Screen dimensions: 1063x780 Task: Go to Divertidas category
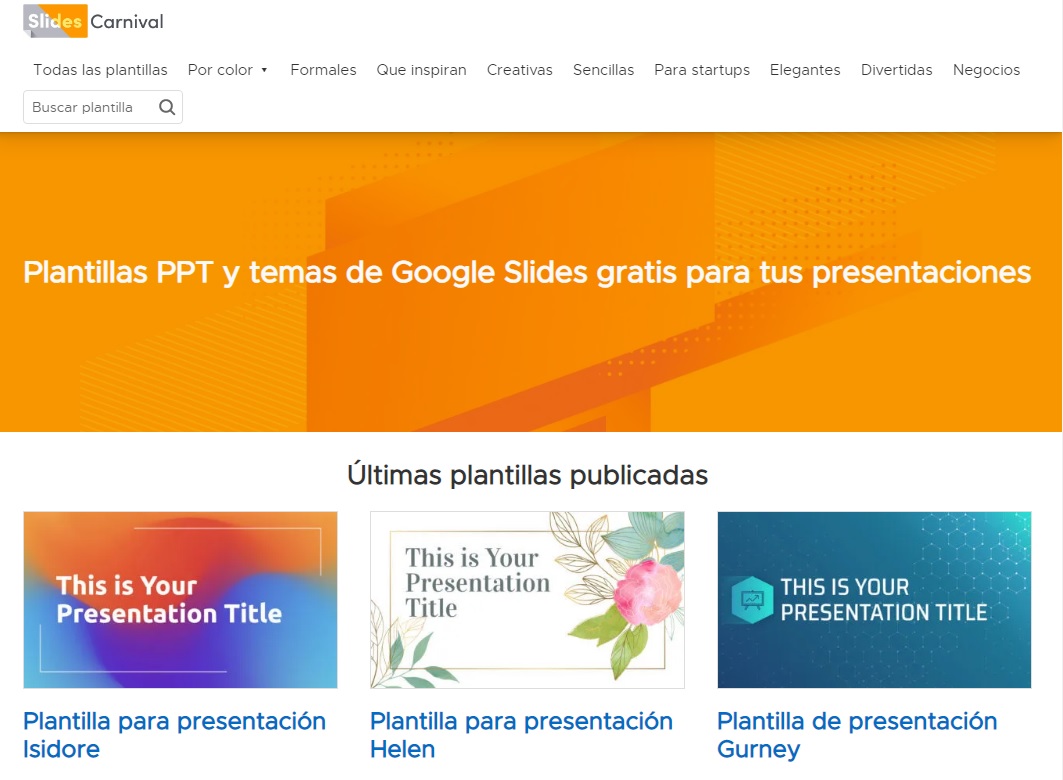click(x=897, y=70)
